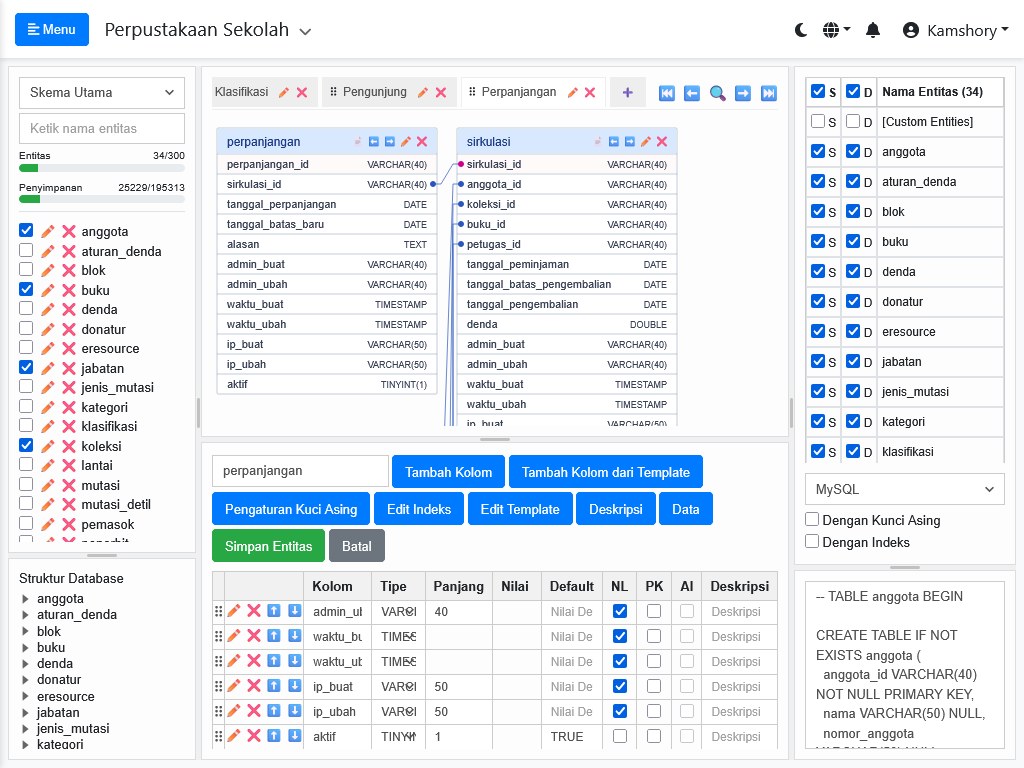
Task: Delete the aktif column row
Action: pyautogui.click(x=254, y=736)
